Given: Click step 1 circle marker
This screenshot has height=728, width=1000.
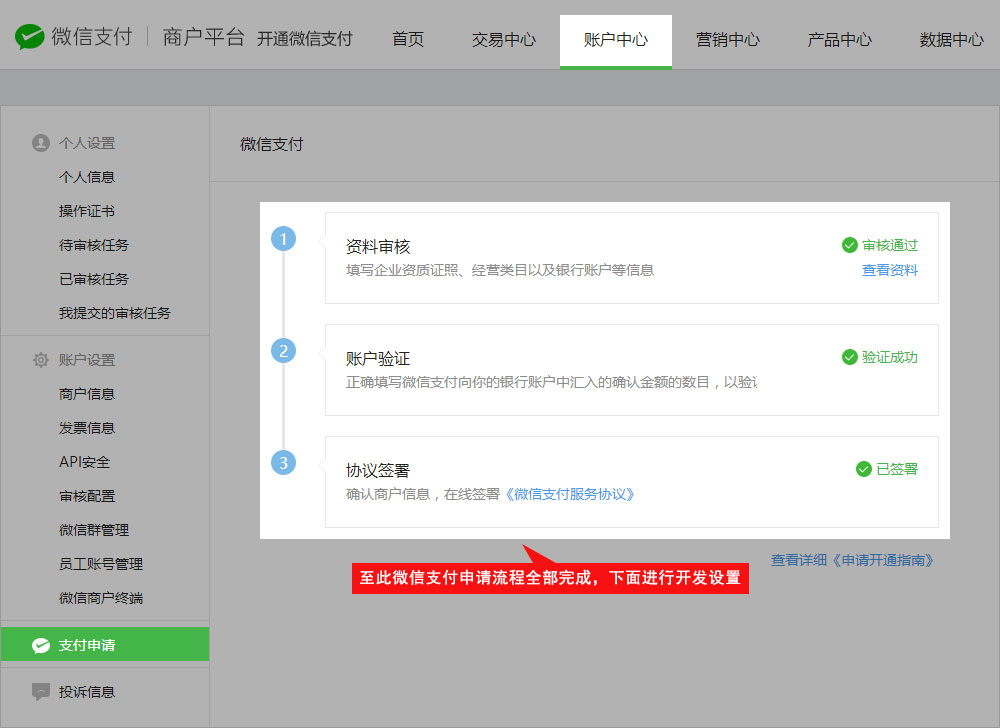Looking at the screenshot, I should coord(284,239).
